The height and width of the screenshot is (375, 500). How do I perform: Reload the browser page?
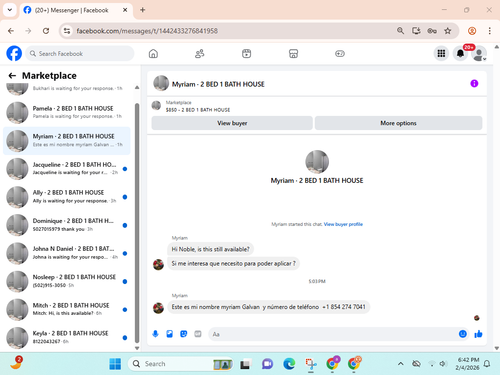(x=46, y=31)
